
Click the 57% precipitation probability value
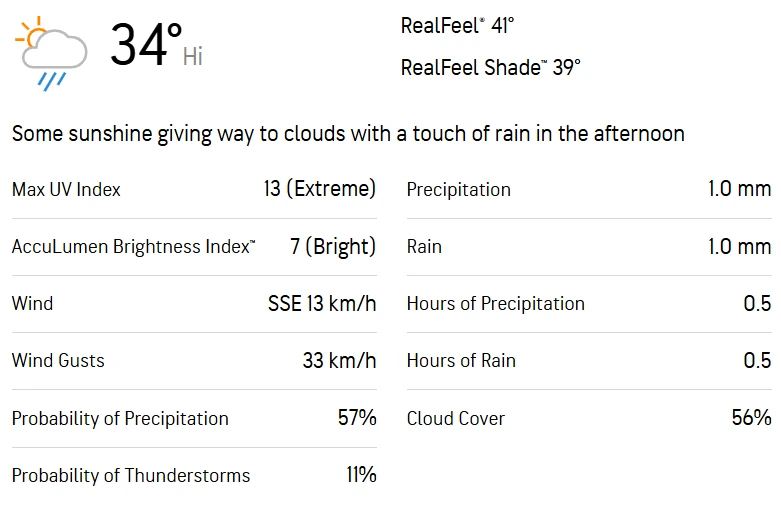357,418
